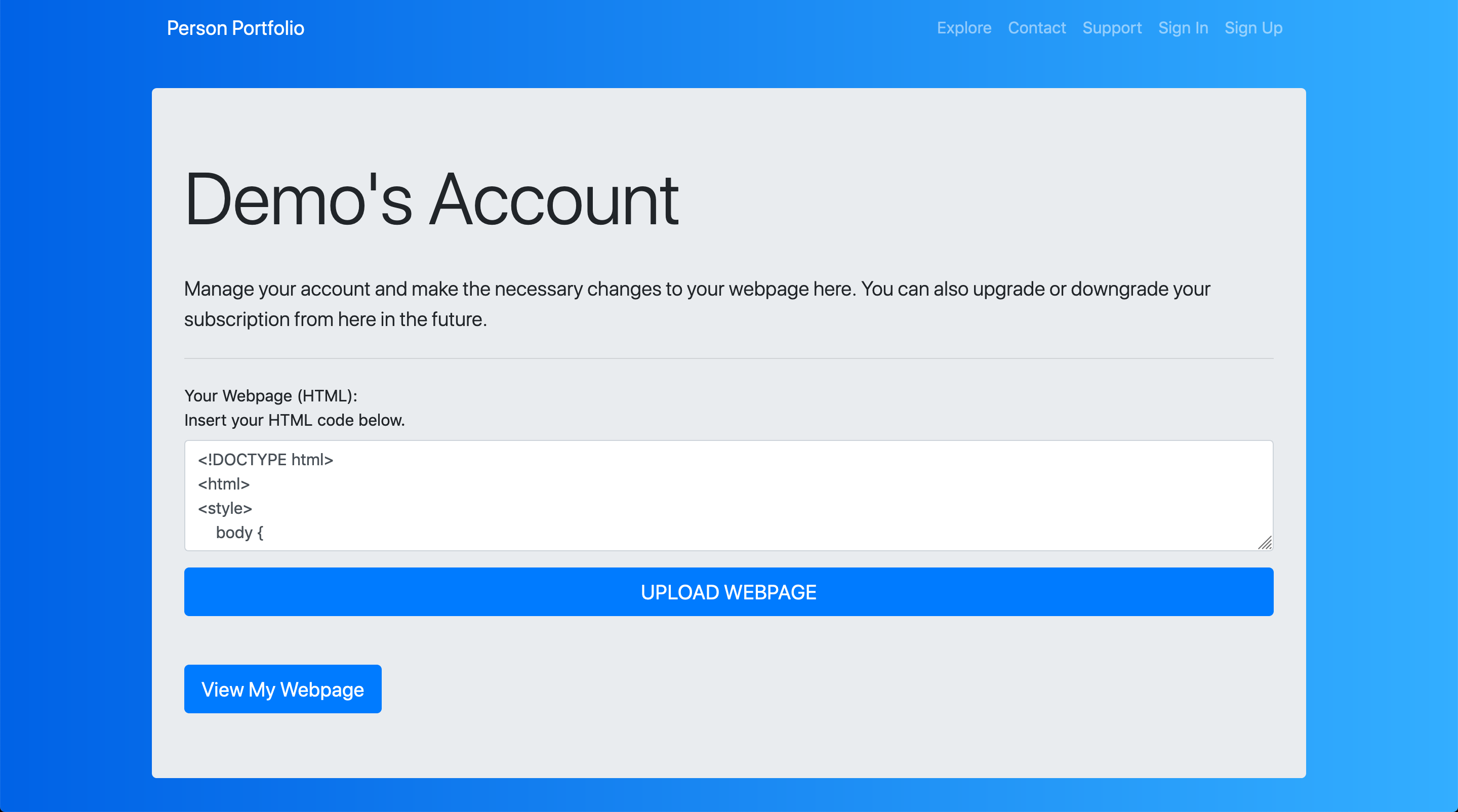The width and height of the screenshot is (1458, 812).
Task: Place cursor on the <!DOCTYPE html> line
Action: click(265, 460)
